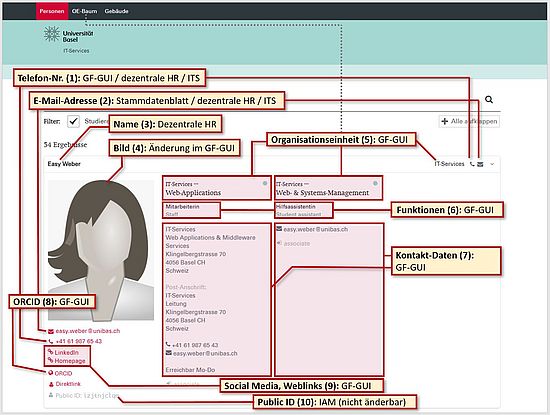Click the Post-Anschrift heading
Viewport: 550px width, 415px height.
coord(186,287)
